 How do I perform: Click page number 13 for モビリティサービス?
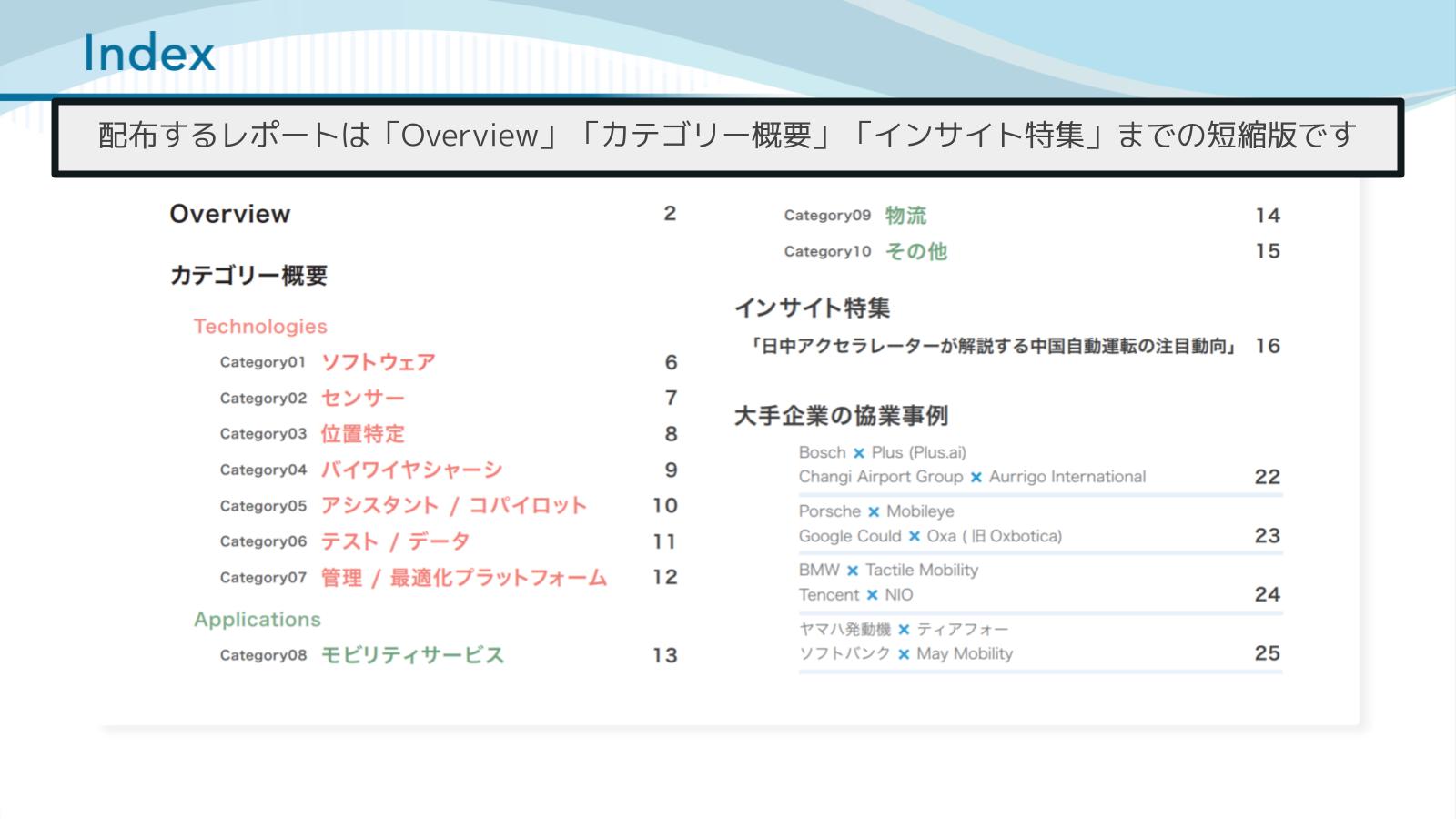(665, 655)
